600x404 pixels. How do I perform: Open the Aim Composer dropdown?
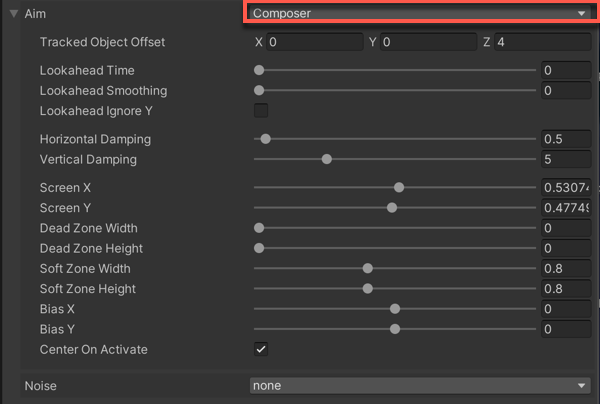[418, 14]
